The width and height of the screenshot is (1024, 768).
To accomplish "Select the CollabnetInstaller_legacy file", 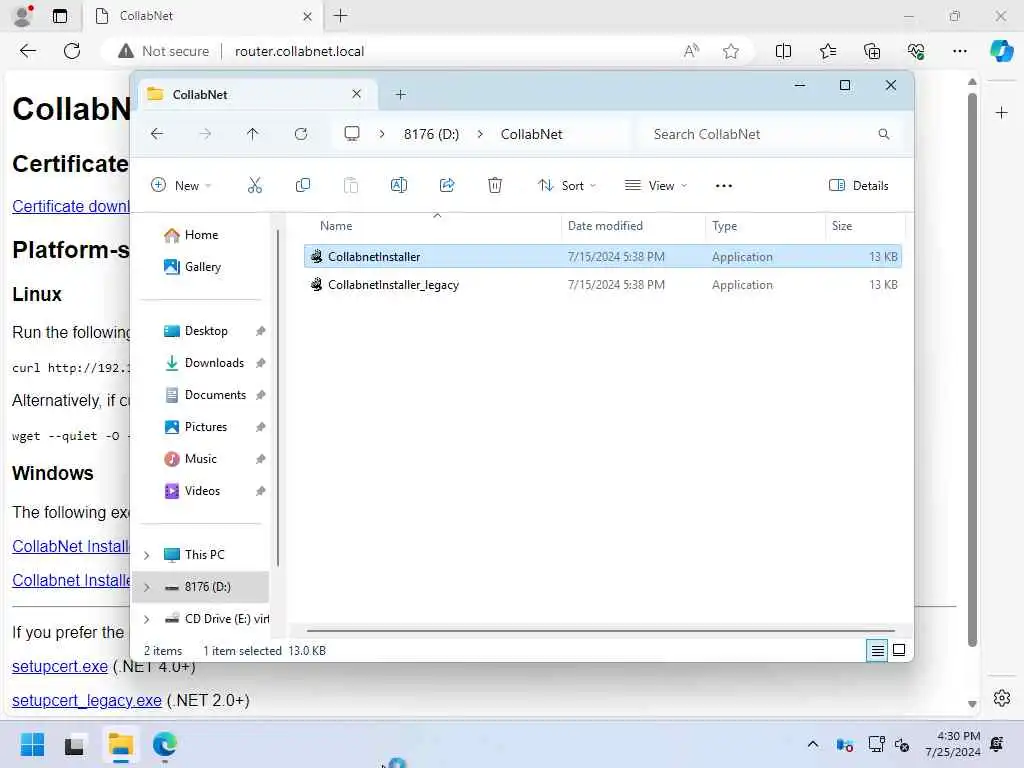I will pyautogui.click(x=602, y=285).
